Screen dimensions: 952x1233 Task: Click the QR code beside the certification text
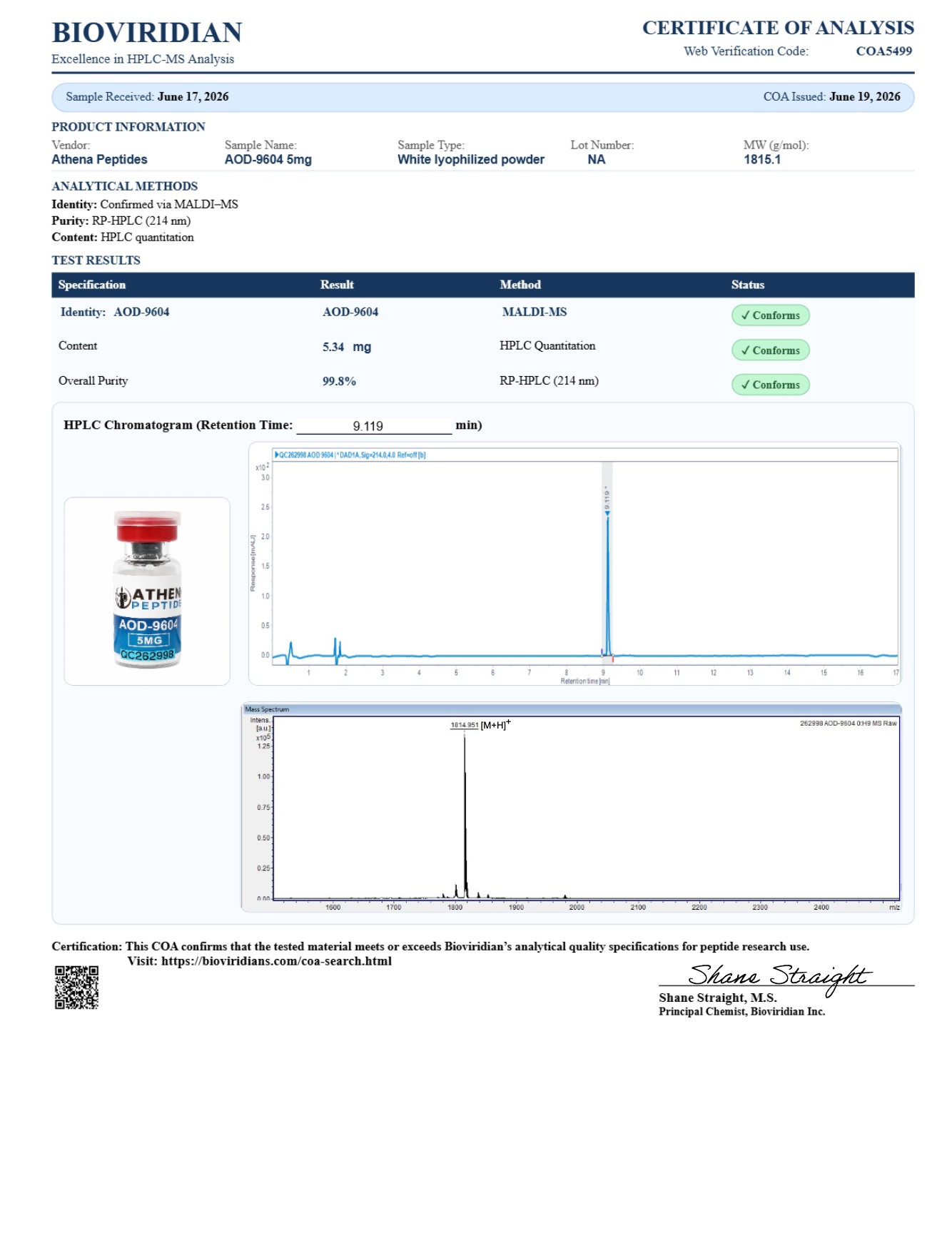[76, 988]
